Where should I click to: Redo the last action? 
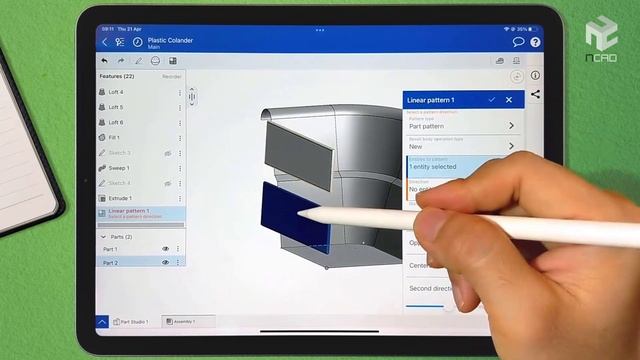click(x=121, y=61)
